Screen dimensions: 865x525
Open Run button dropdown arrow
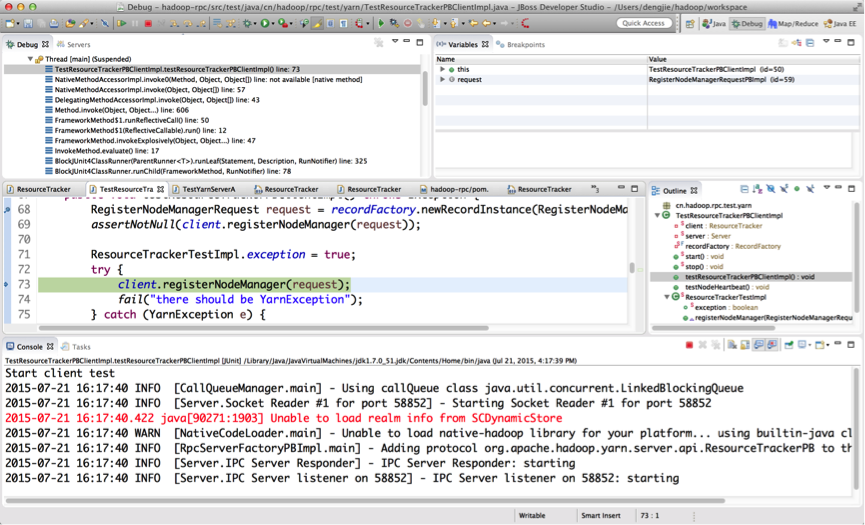[x=273, y=24]
